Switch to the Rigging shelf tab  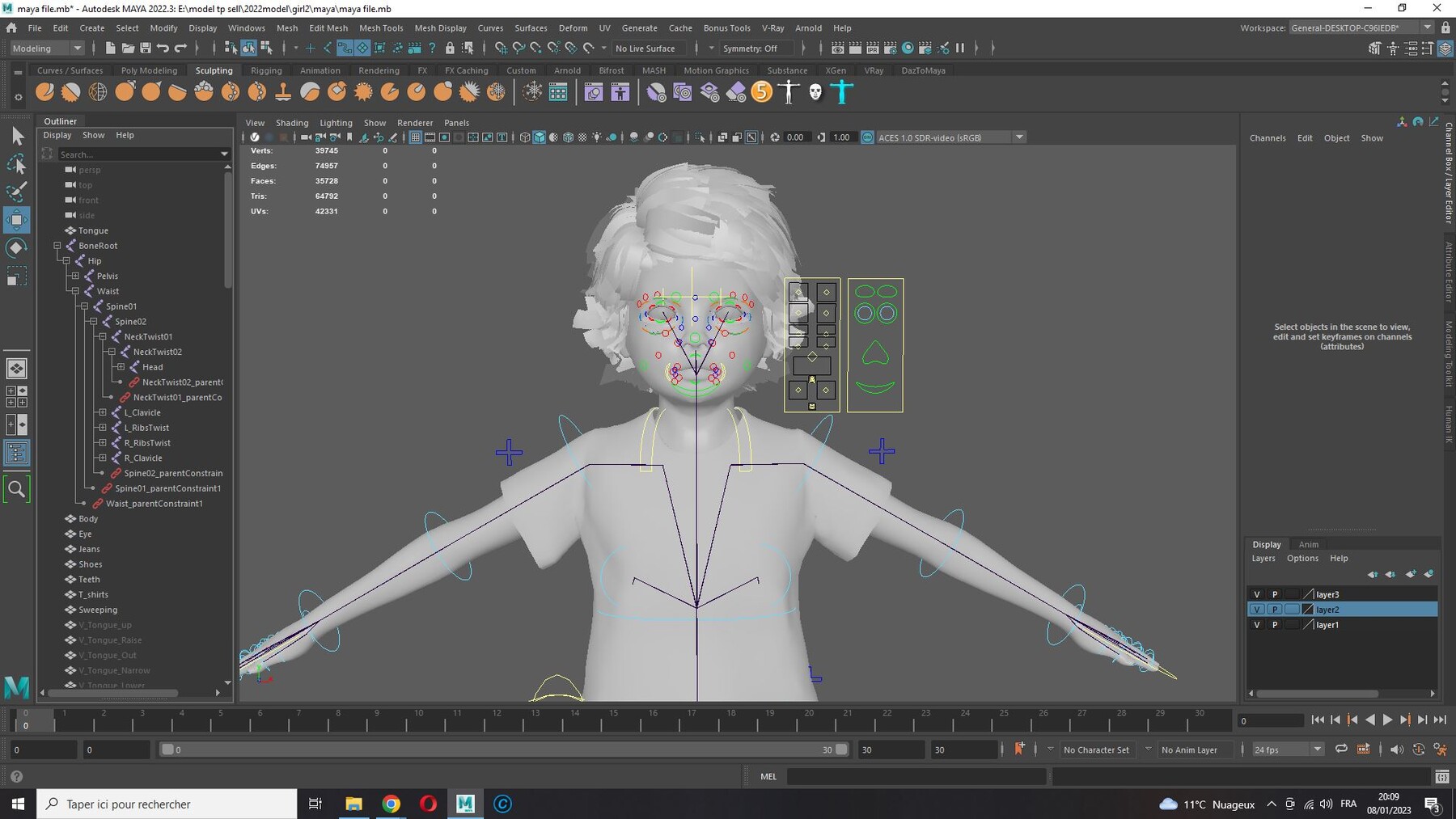[266, 70]
